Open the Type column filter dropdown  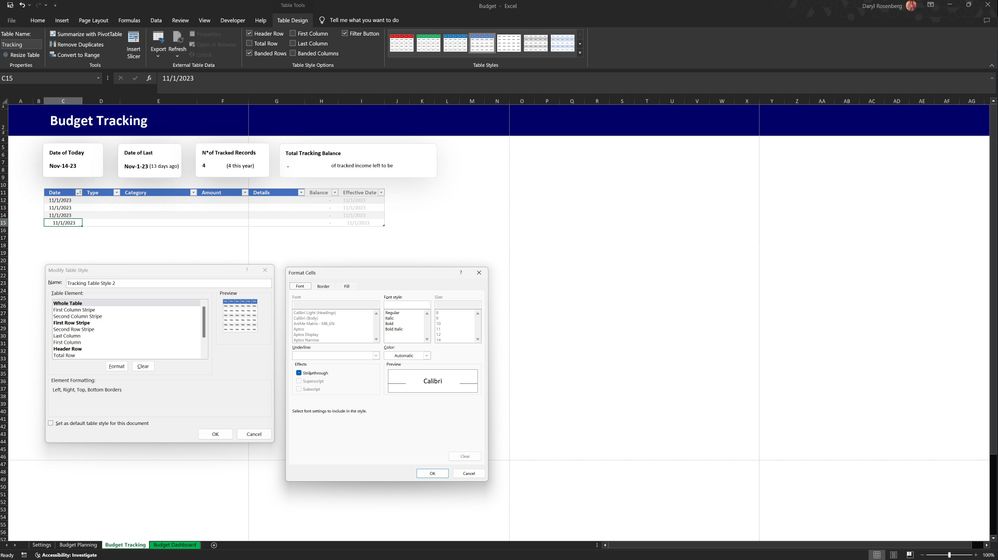click(116, 192)
